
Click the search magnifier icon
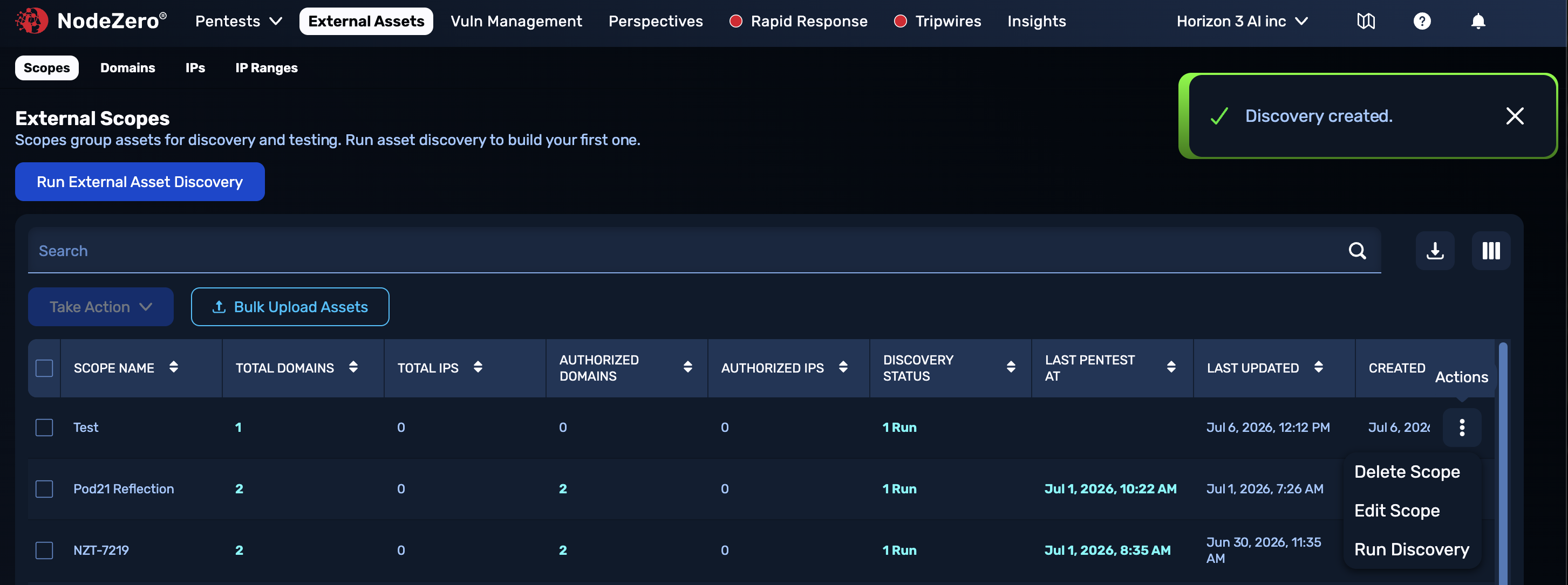pos(1357,251)
